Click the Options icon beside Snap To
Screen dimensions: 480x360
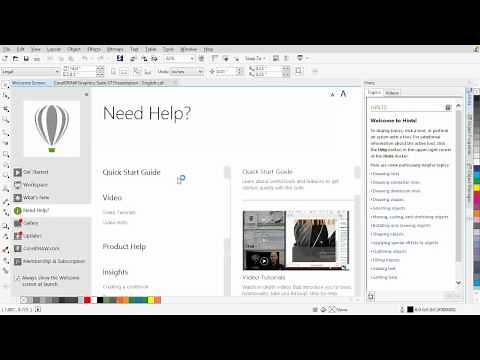tap(276, 58)
